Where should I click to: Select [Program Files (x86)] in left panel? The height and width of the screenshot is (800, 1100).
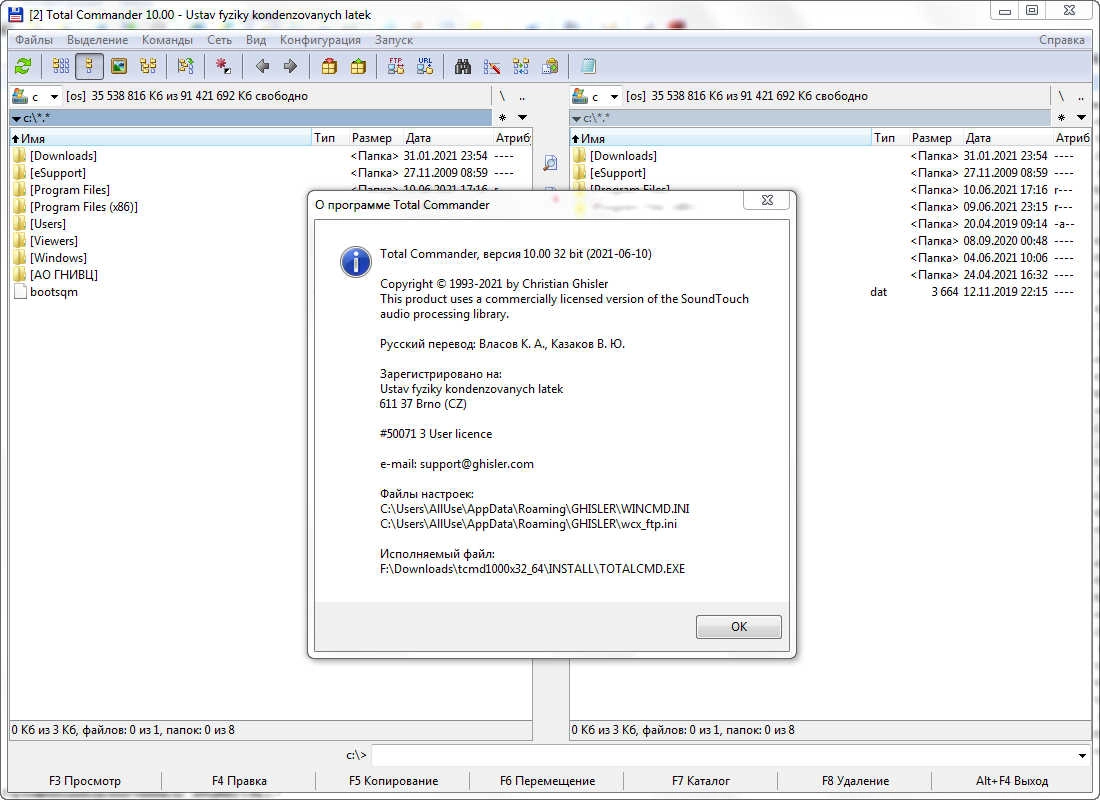point(83,207)
